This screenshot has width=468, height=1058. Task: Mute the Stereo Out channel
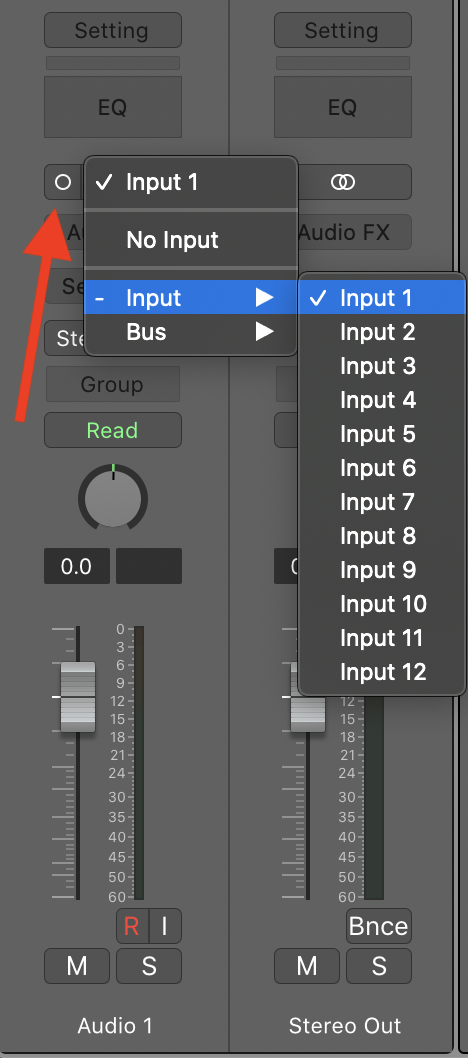tap(307, 966)
